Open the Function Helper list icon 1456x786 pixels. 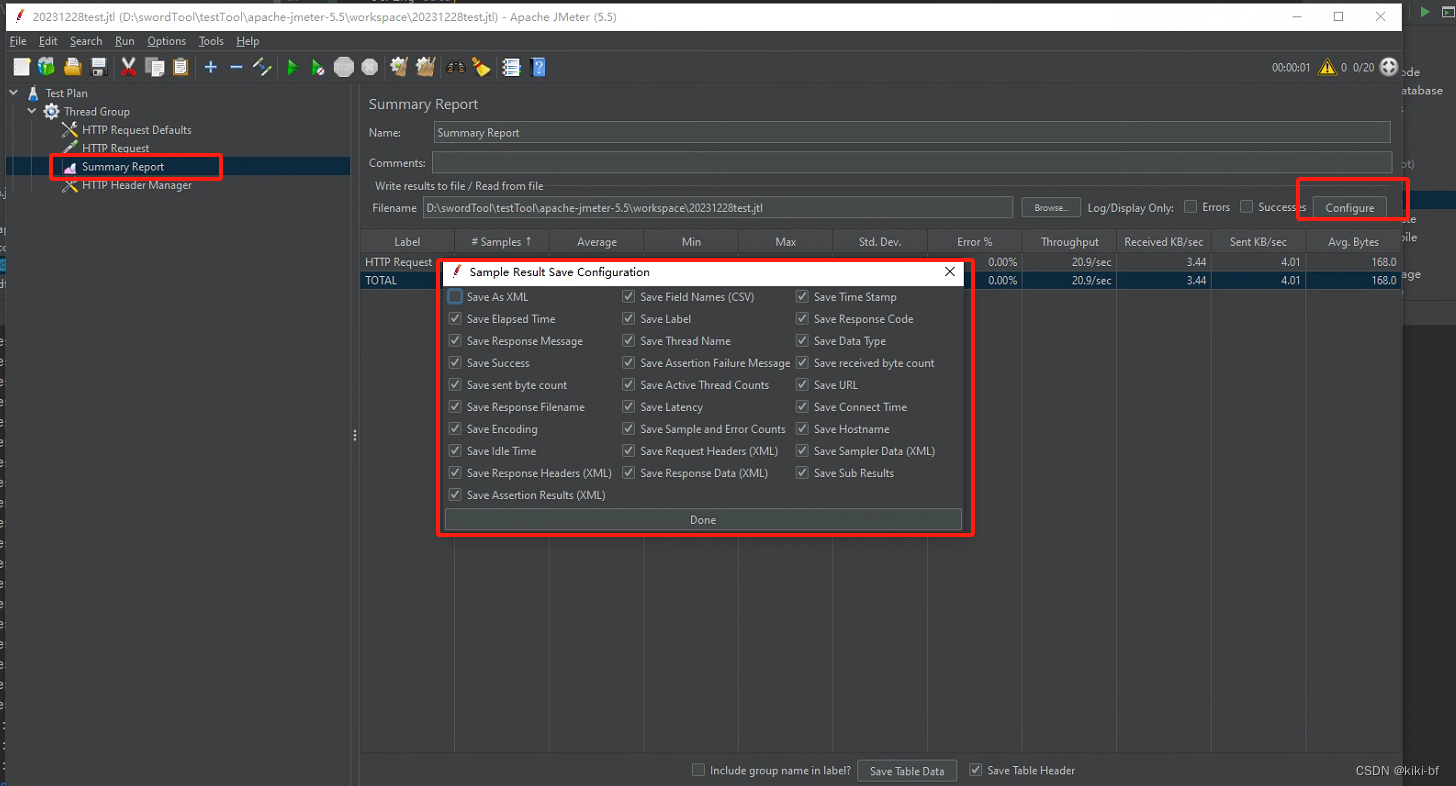(512, 67)
